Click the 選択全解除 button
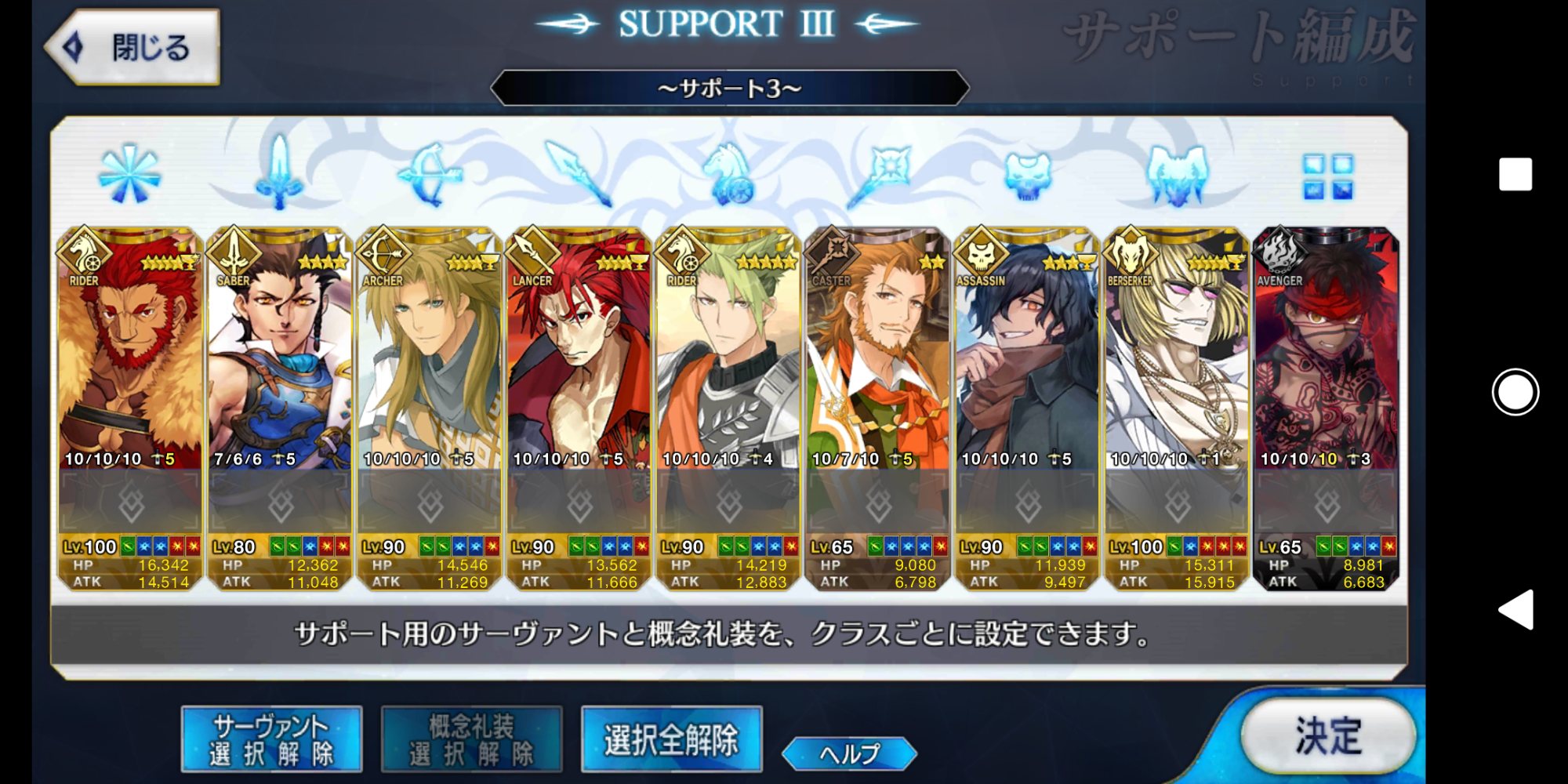The image size is (1568, 784). point(671,739)
